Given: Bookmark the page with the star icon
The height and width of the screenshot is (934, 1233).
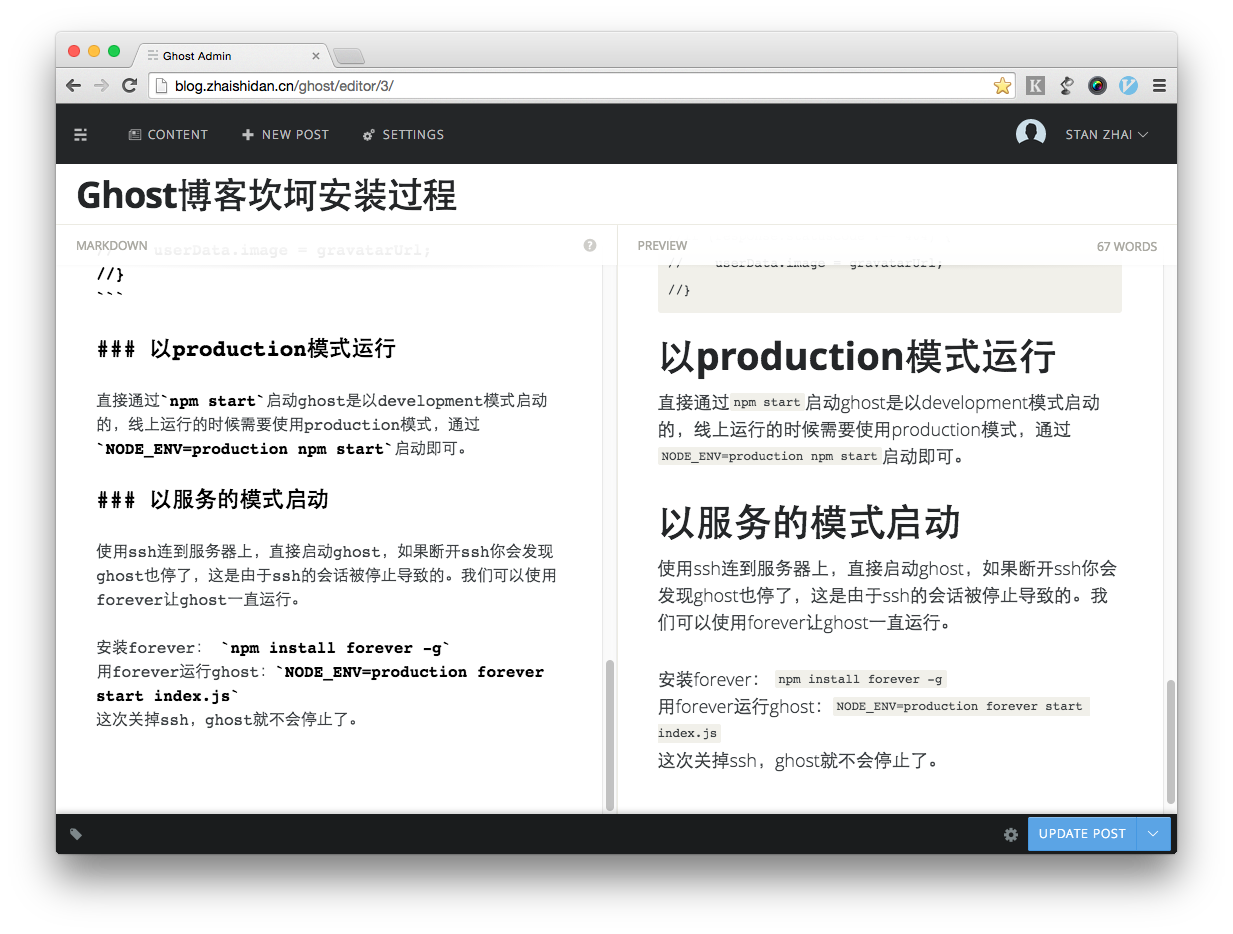Looking at the screenshot, I should (x=1002, y=86).
